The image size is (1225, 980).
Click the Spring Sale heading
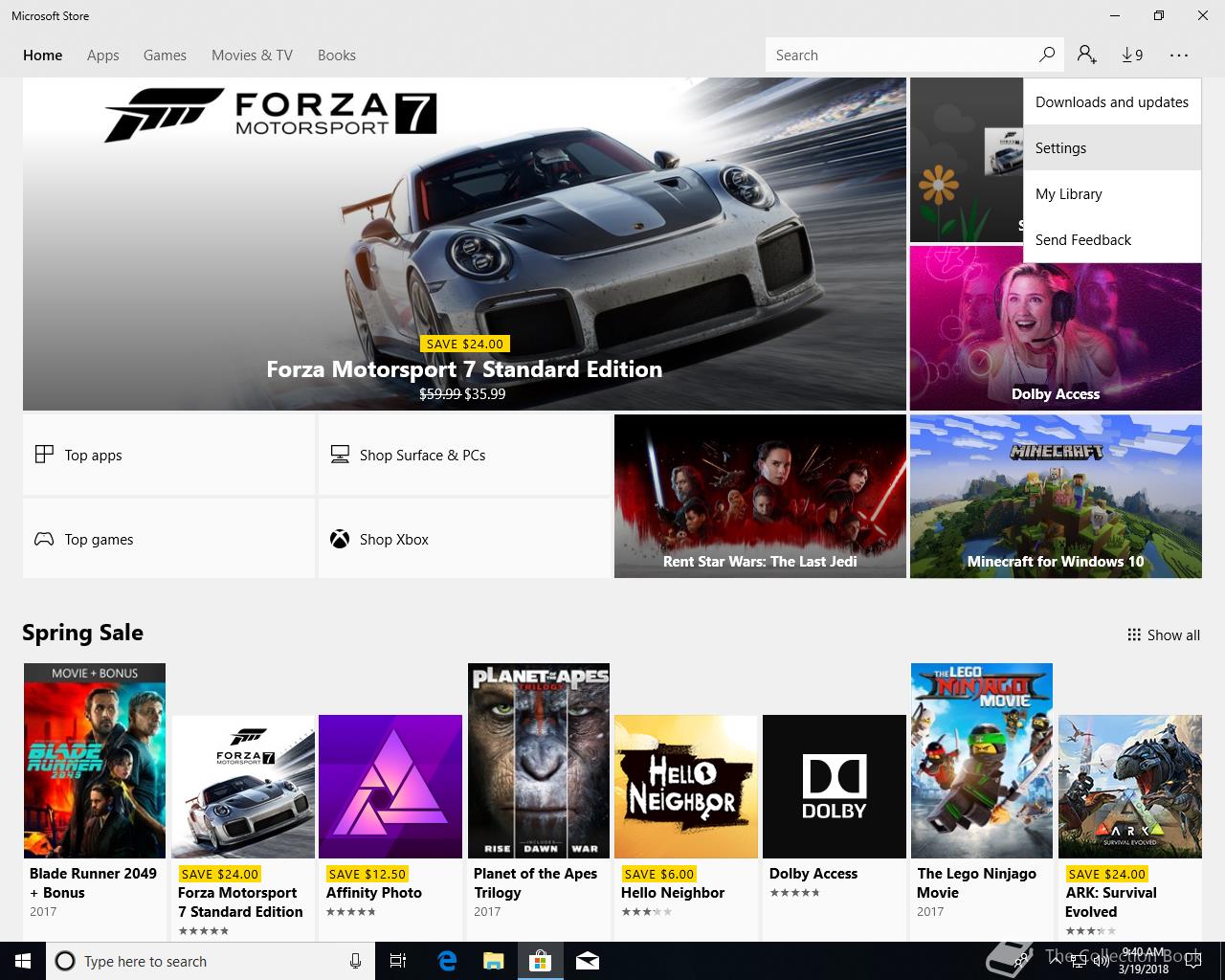click(x=82, y=633)
